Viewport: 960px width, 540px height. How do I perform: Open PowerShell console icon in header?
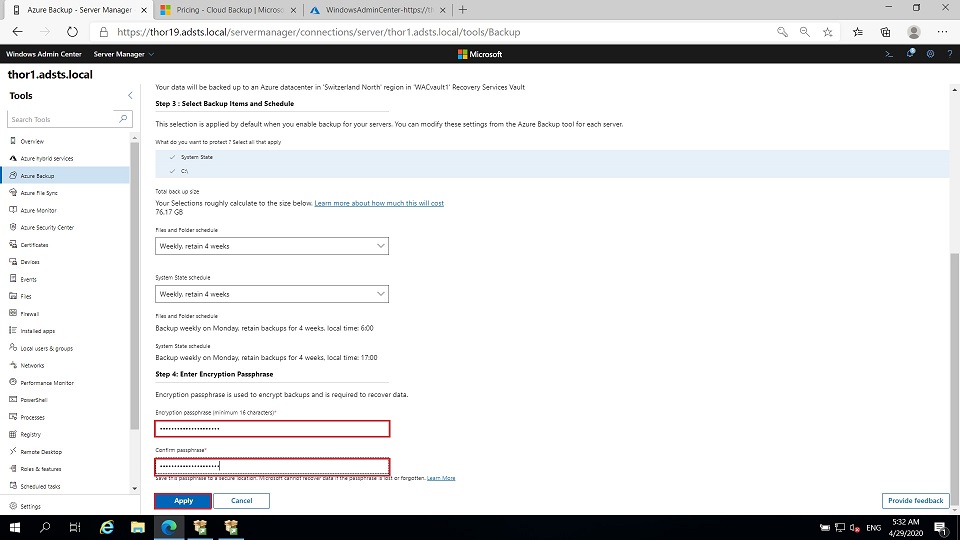point(889,54)
